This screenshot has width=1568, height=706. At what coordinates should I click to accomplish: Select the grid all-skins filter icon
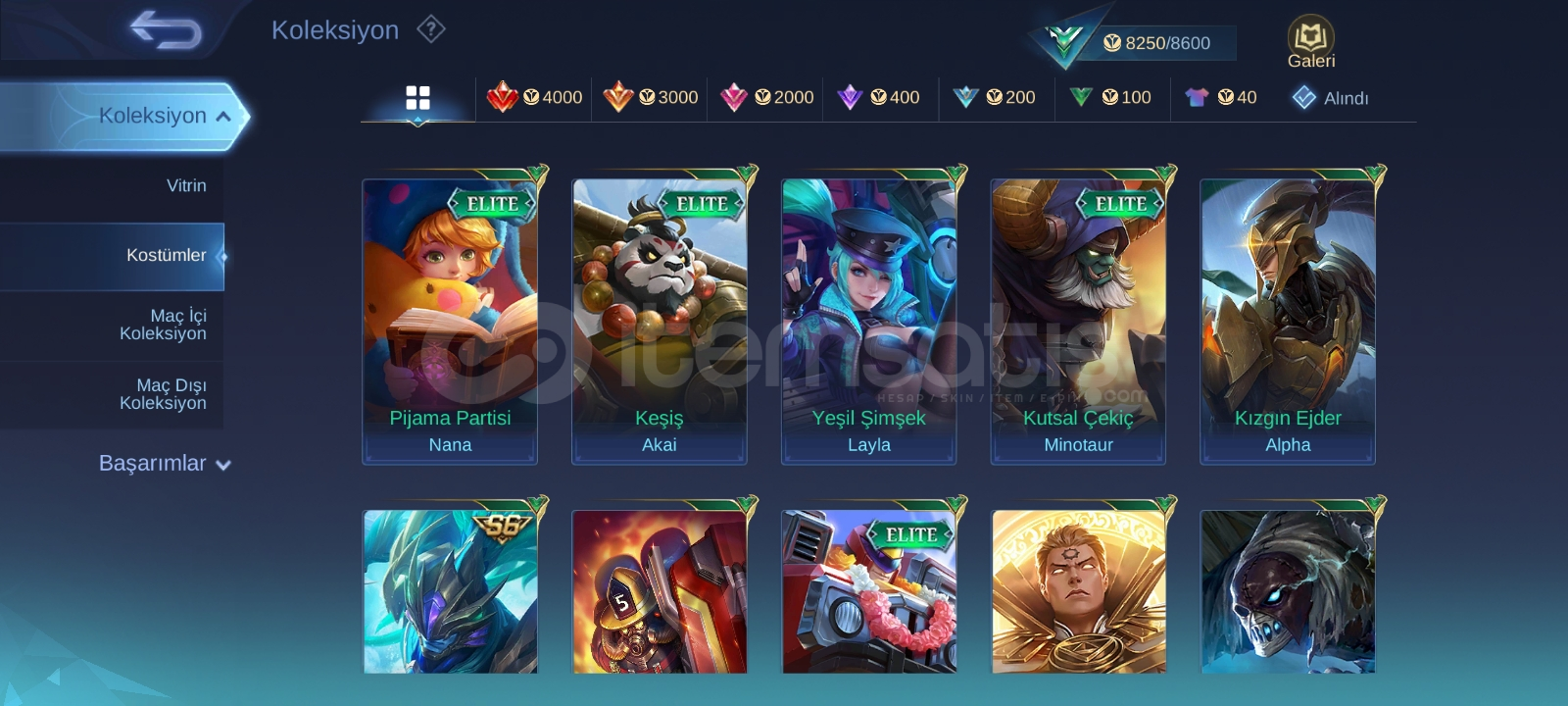[x=417, y=98]
